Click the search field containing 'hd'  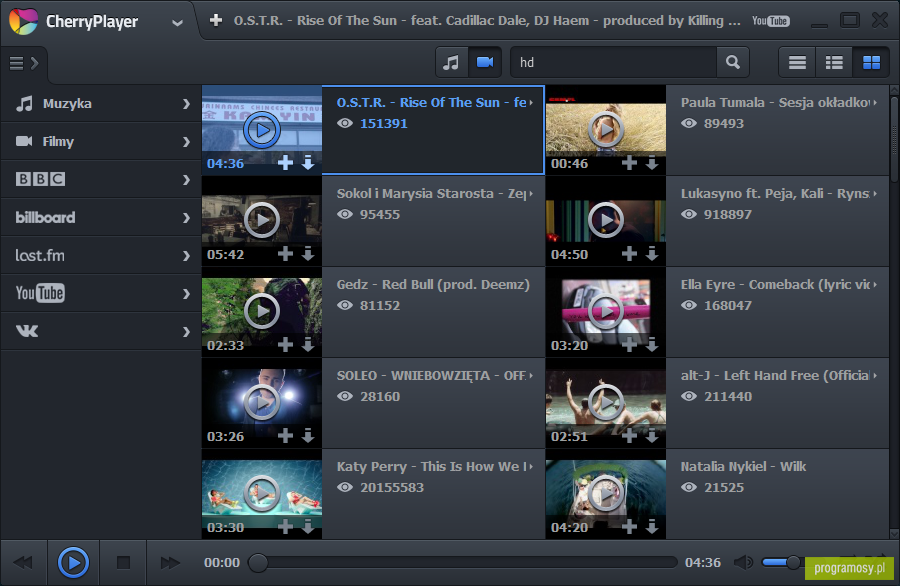click(614, 62)
